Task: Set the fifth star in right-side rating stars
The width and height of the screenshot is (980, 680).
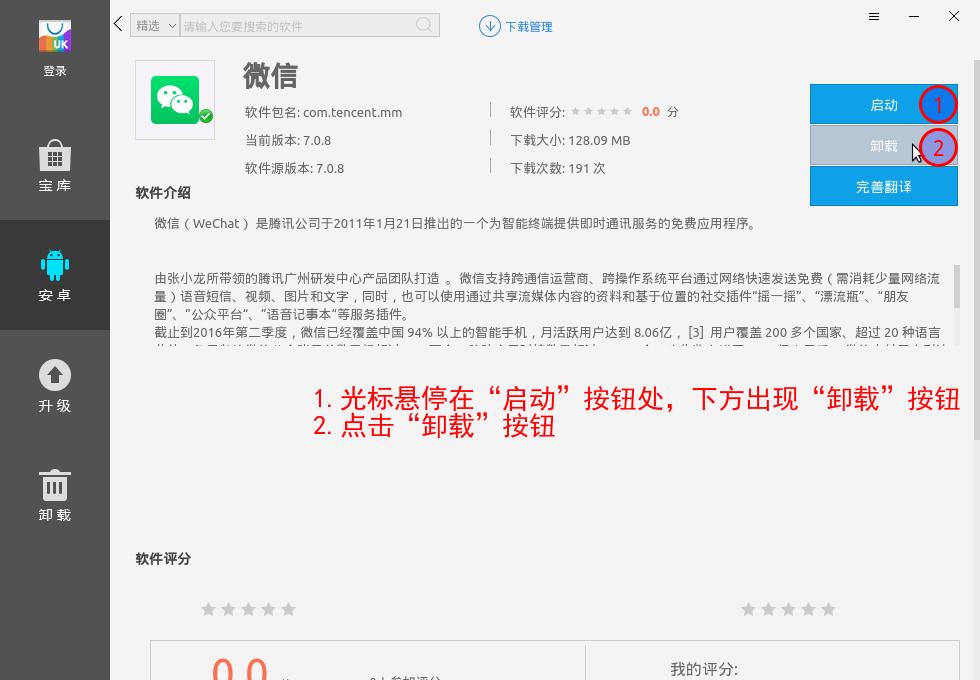Action: [828, 609]
